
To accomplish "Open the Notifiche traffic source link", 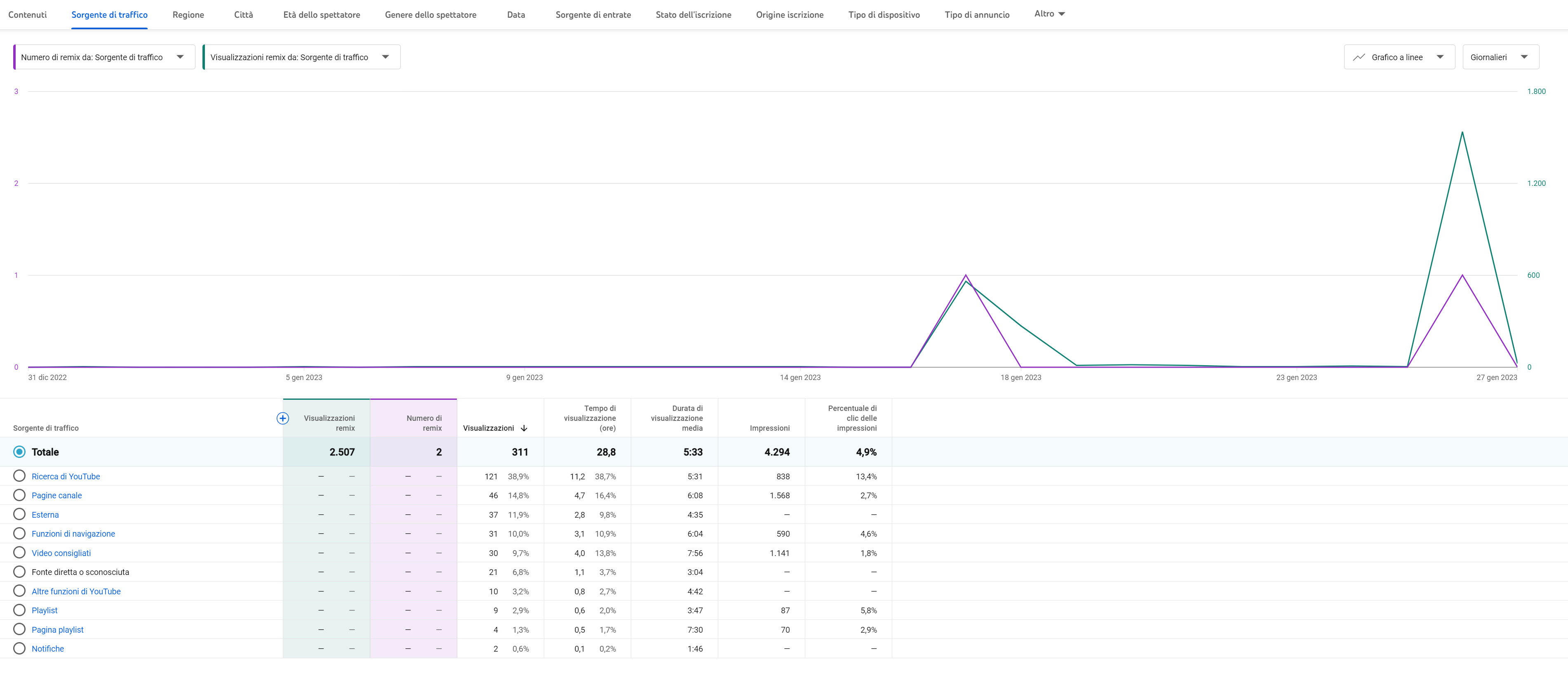I will (x=47, y=649).
